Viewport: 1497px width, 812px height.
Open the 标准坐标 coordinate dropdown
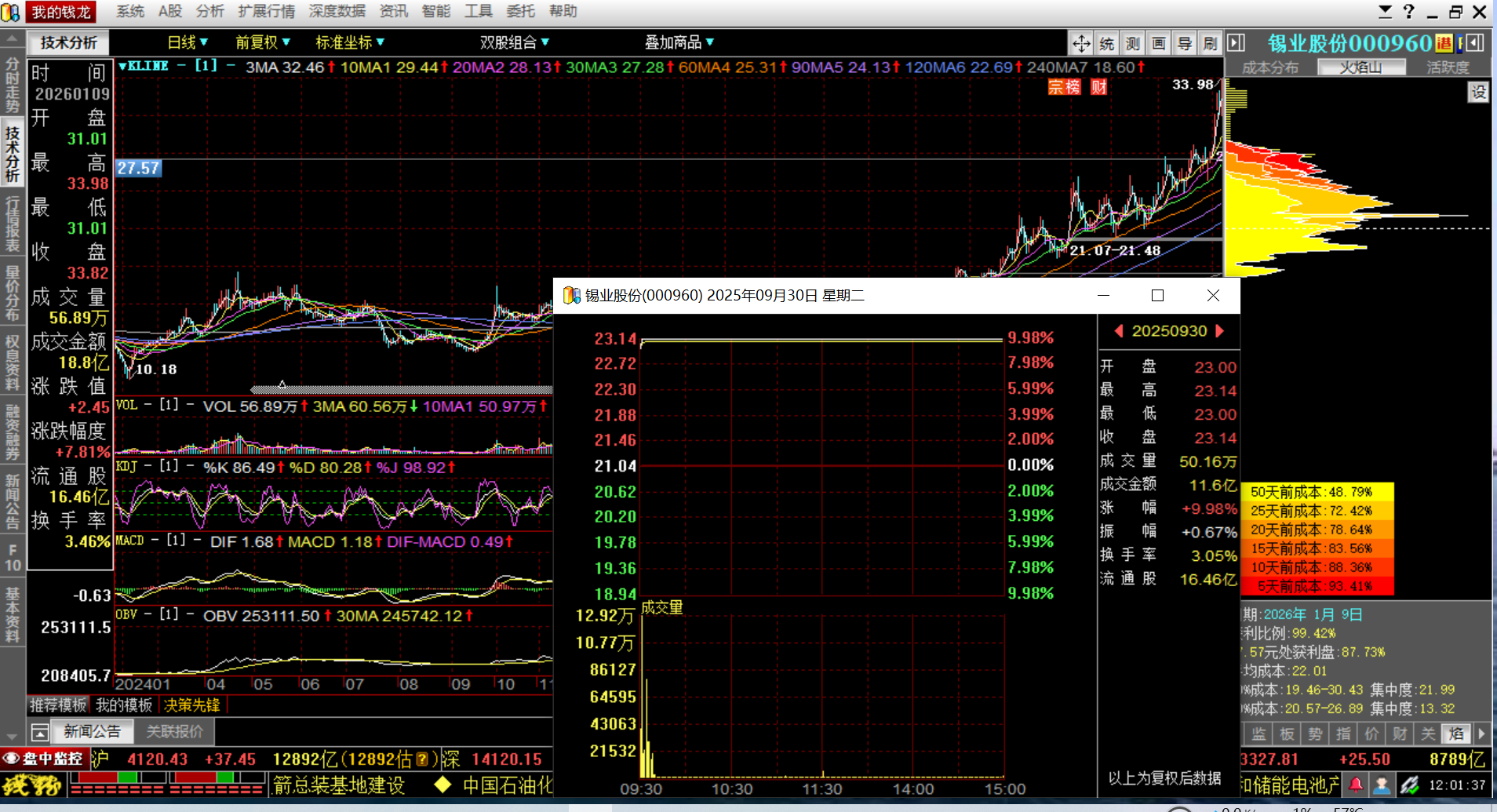[350, 42]
